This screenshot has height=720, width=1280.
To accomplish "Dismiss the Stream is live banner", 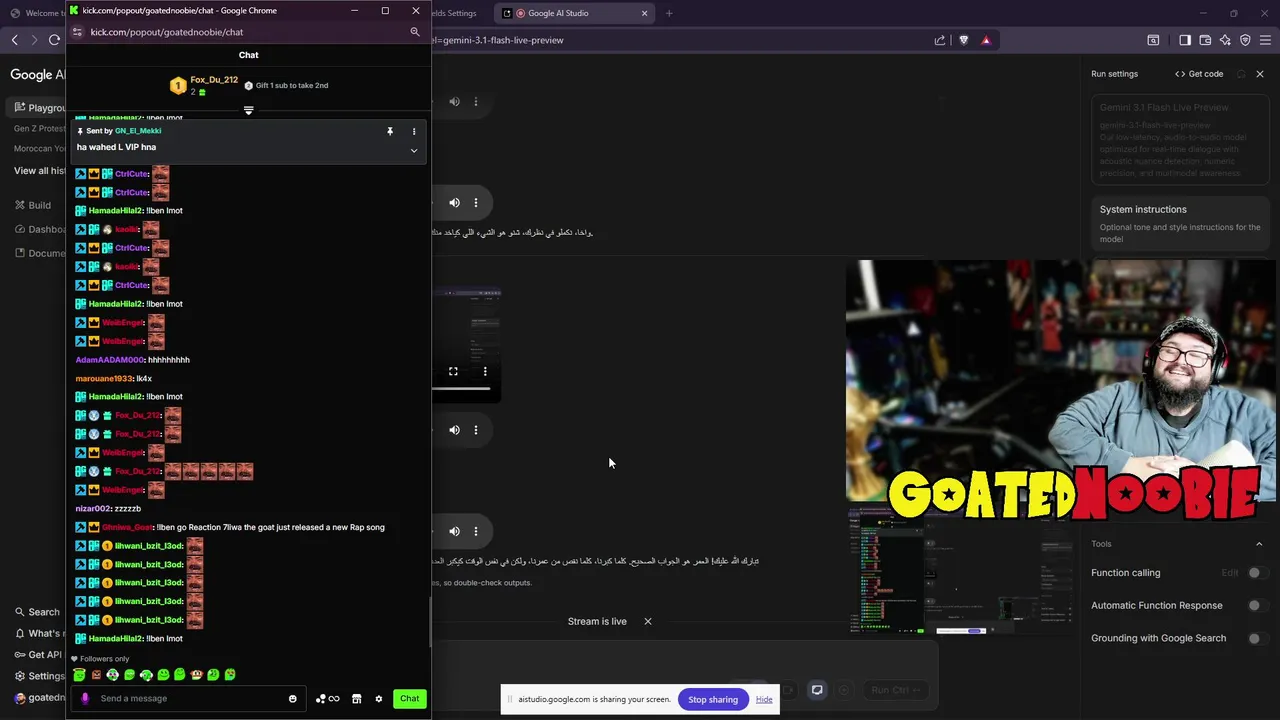I will (648, 621).
